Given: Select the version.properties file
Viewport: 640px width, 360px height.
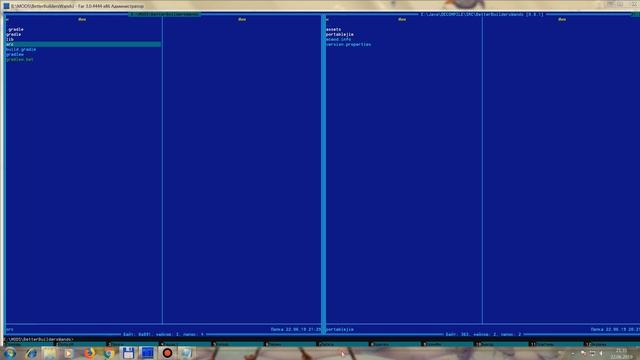Looking at the screenshot, I should click(x=349, y=44).
